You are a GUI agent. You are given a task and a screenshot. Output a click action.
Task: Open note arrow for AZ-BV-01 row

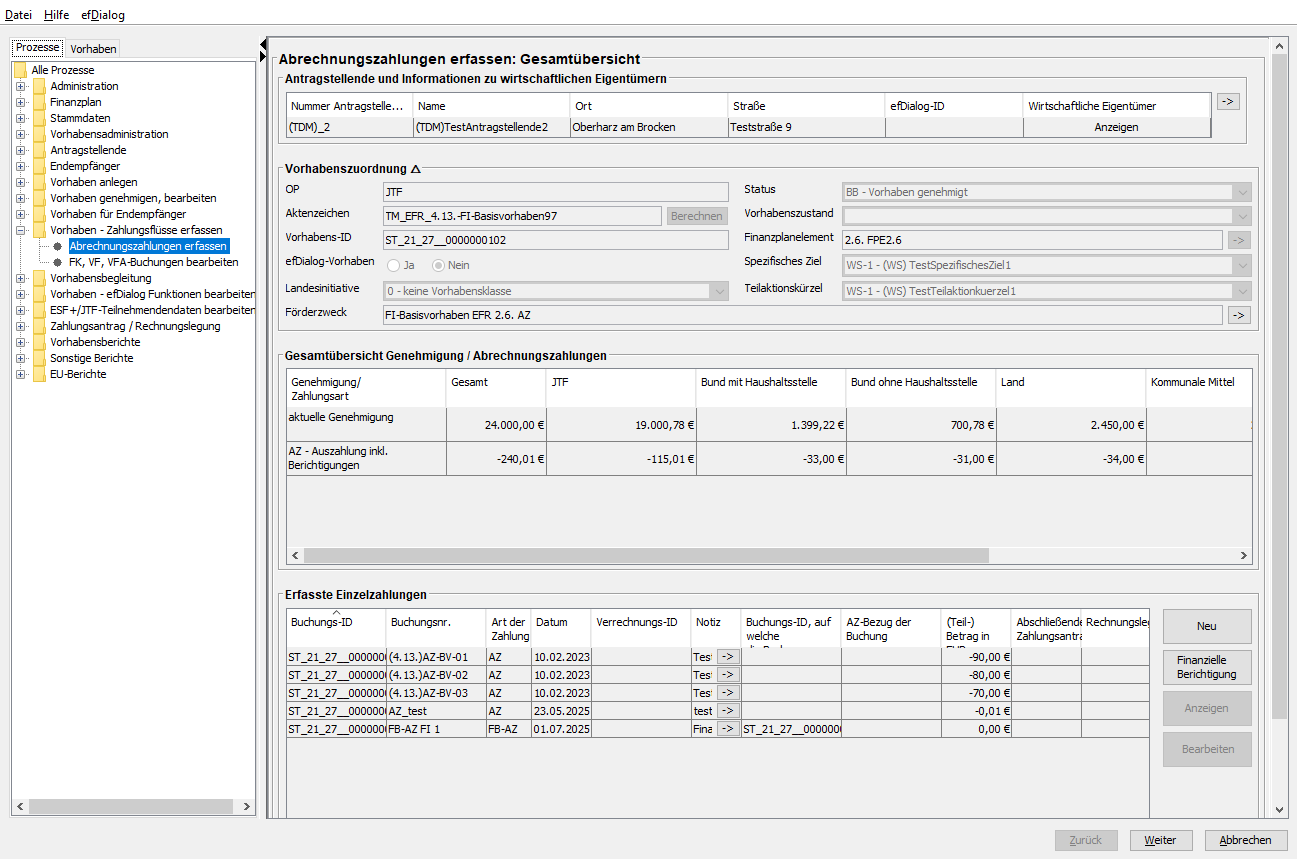pyautogui.click(x=727, y=657)
